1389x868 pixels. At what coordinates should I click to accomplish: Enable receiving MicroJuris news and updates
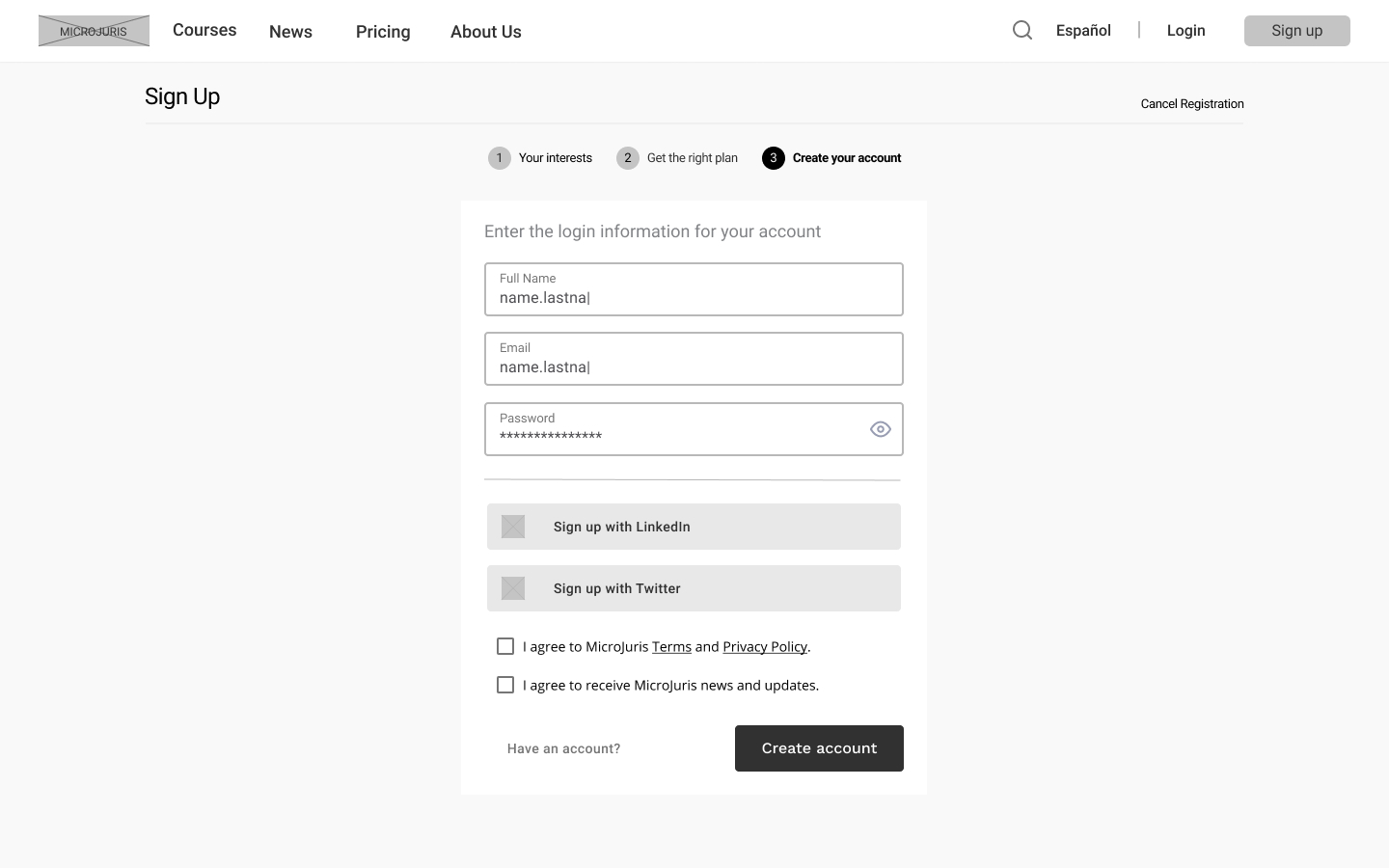click(505, 685)
